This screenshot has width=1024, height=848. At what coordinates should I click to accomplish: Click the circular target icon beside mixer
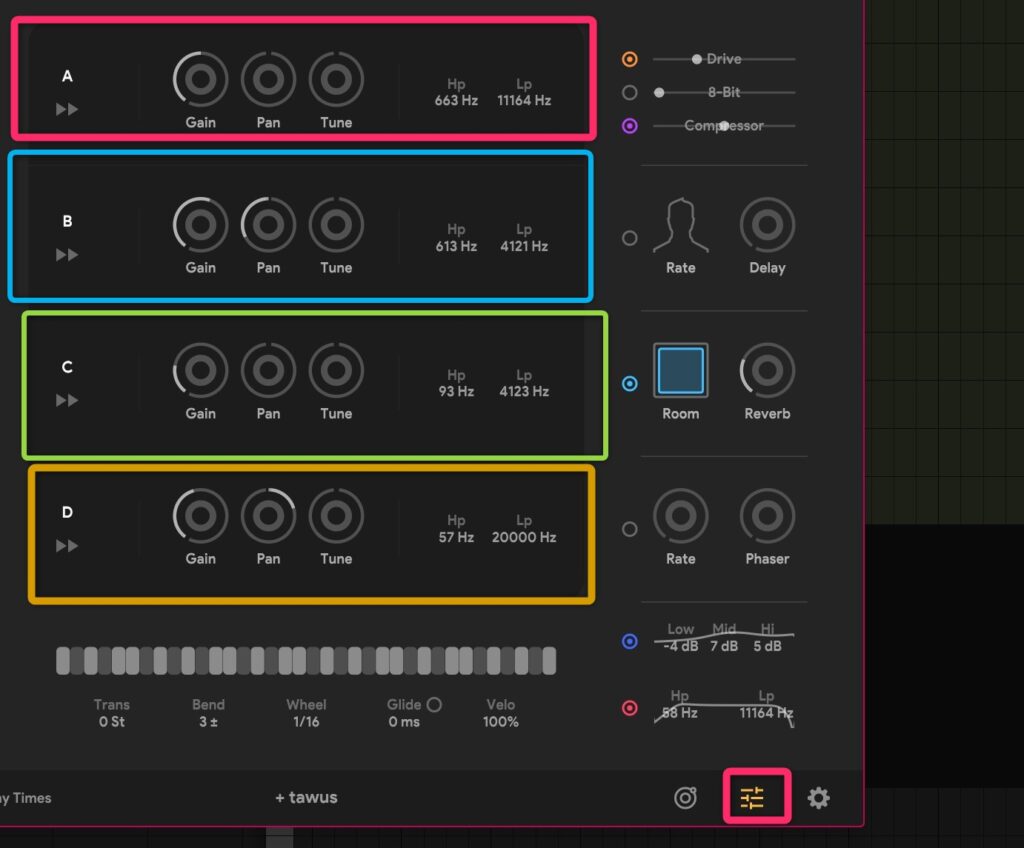coord(685,797)
